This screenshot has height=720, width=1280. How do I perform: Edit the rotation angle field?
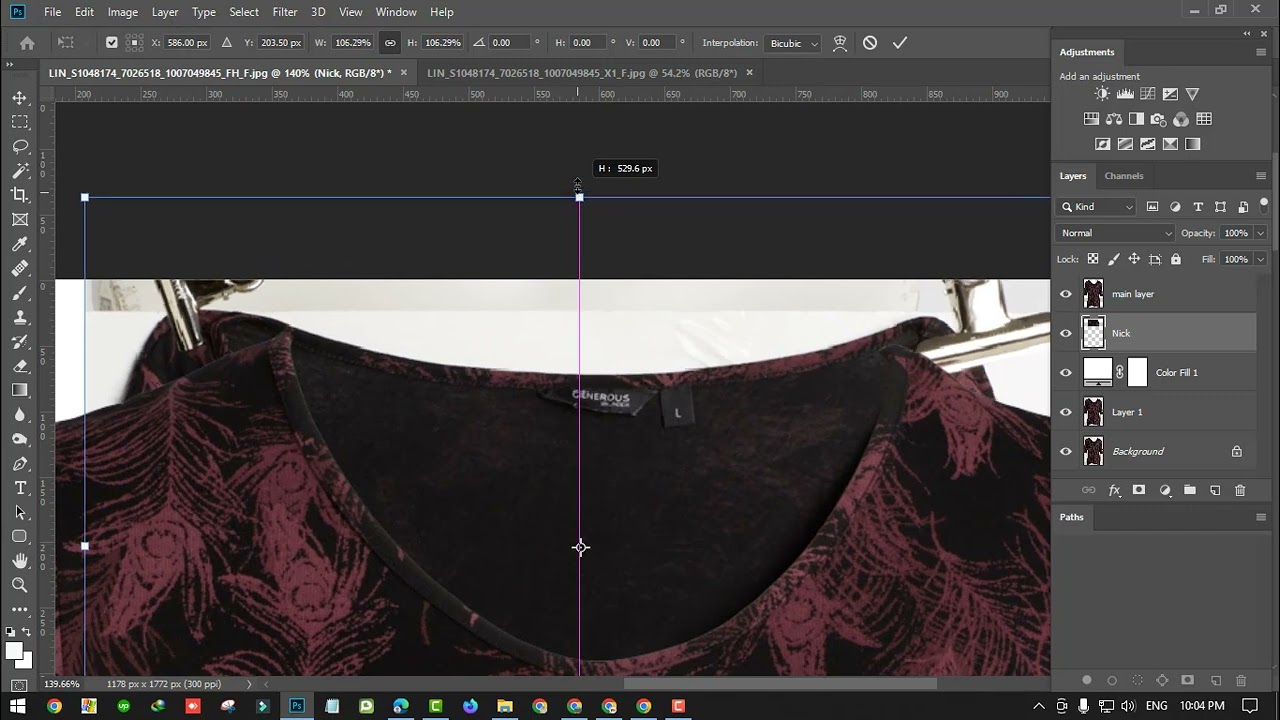(508, 43)
